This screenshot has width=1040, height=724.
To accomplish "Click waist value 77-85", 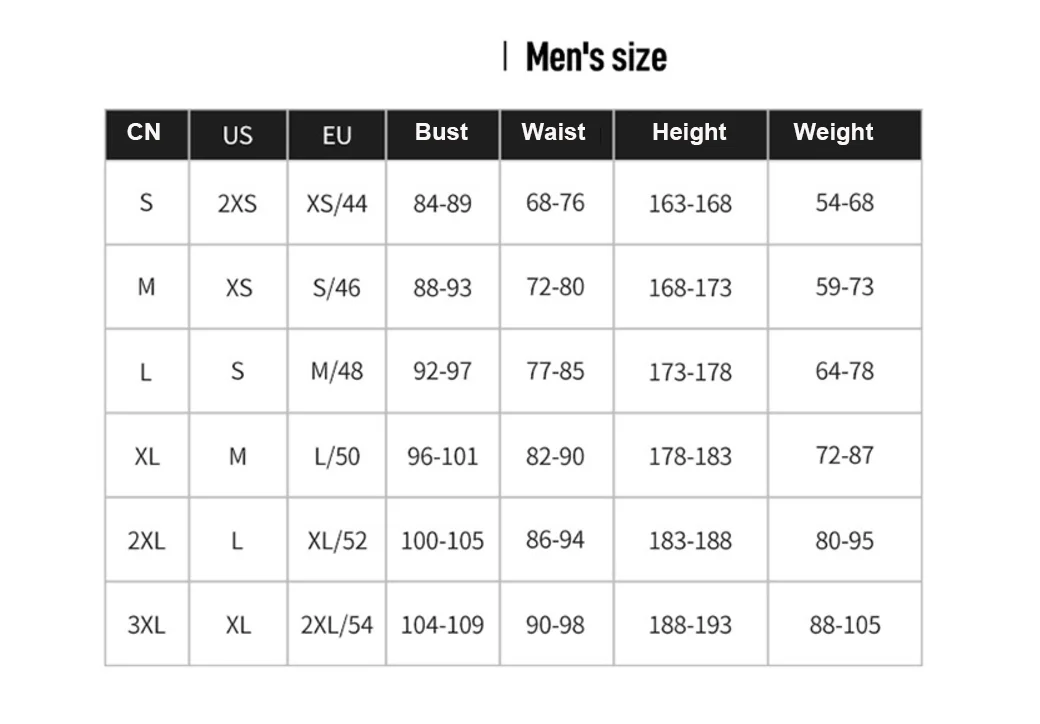I will [x=555, y=372].
